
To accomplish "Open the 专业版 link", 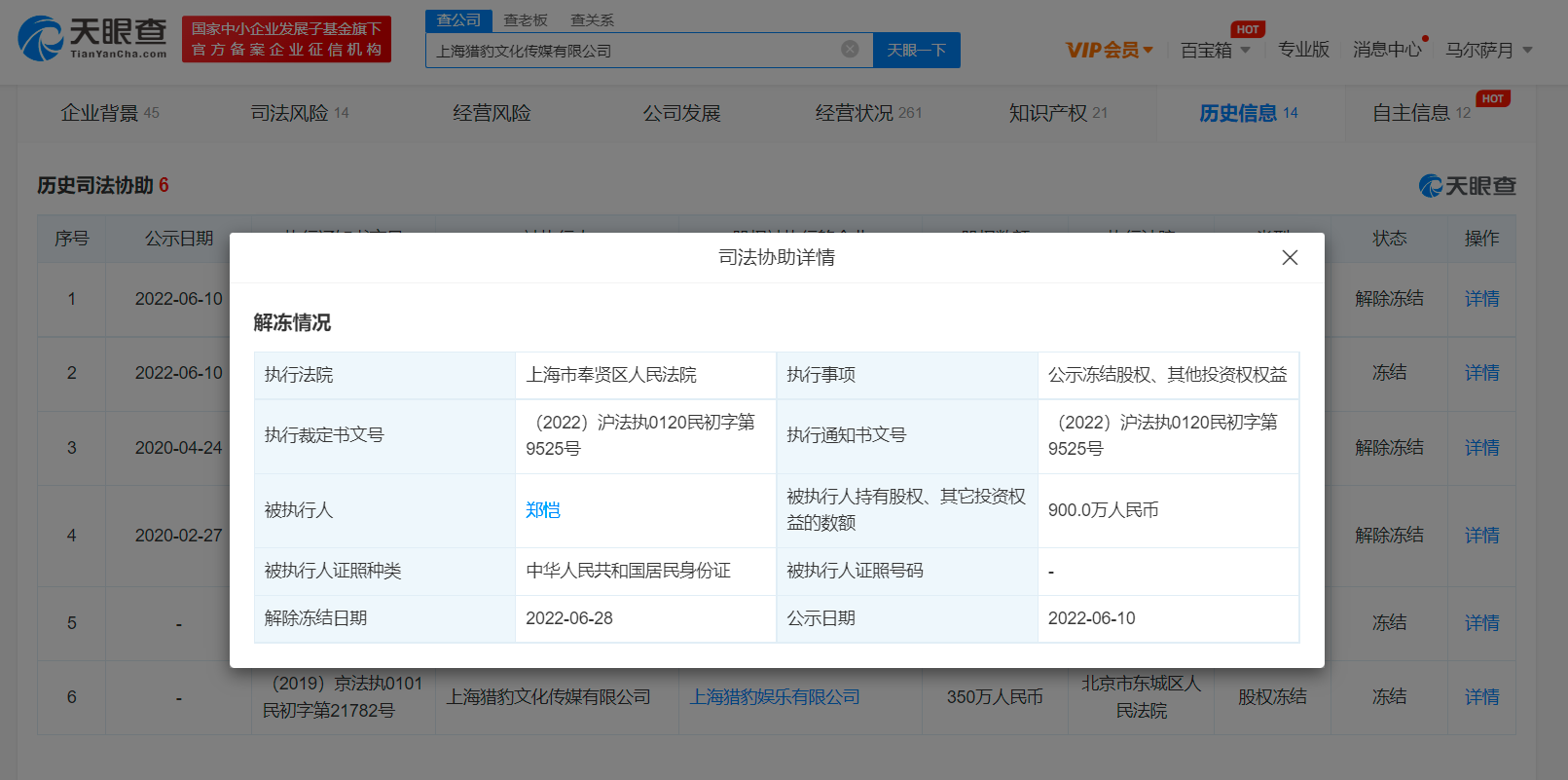I will [1303, 50].
